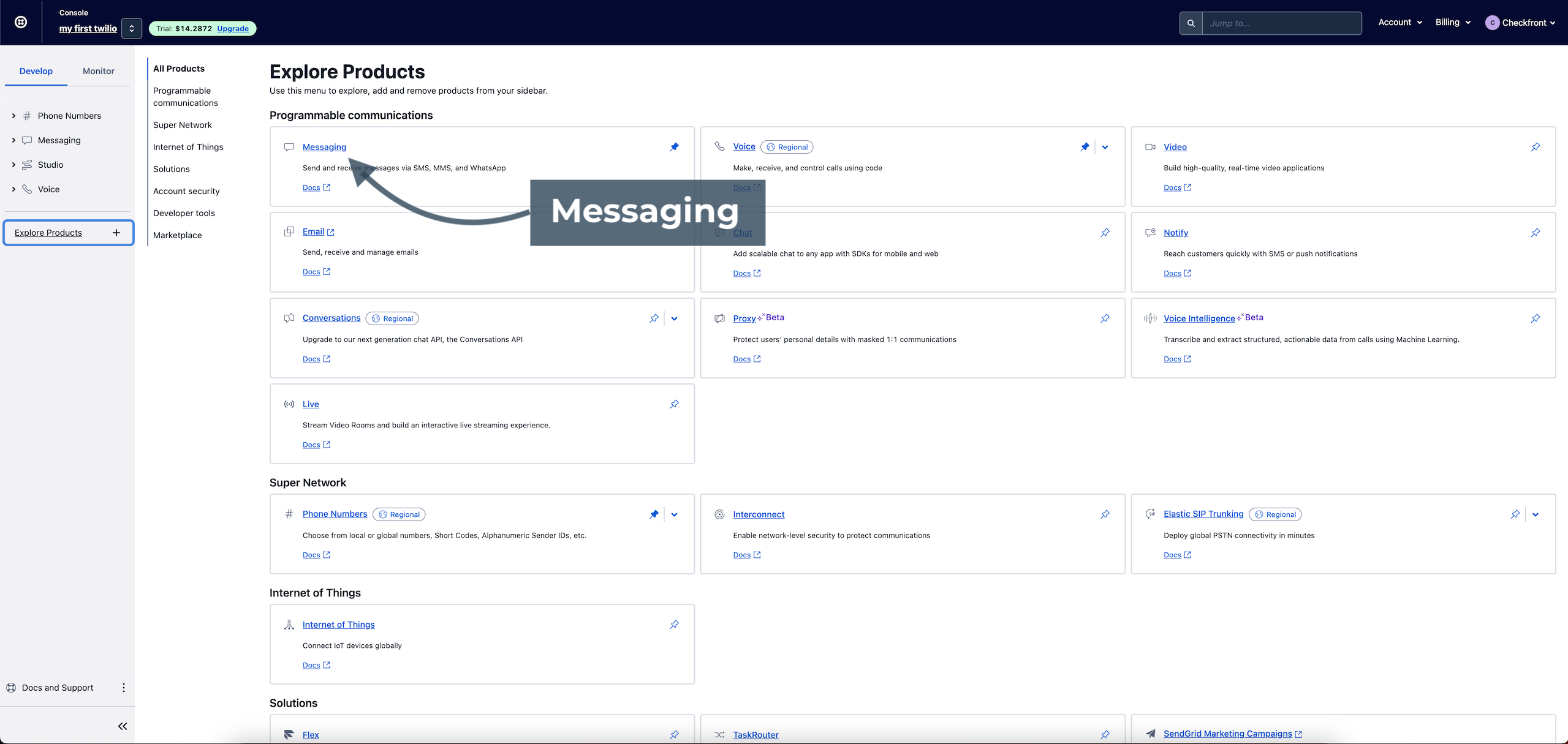Expand Phone Numbers in the sidebar
Screen dimensions: 1568x744
point(13,116)
